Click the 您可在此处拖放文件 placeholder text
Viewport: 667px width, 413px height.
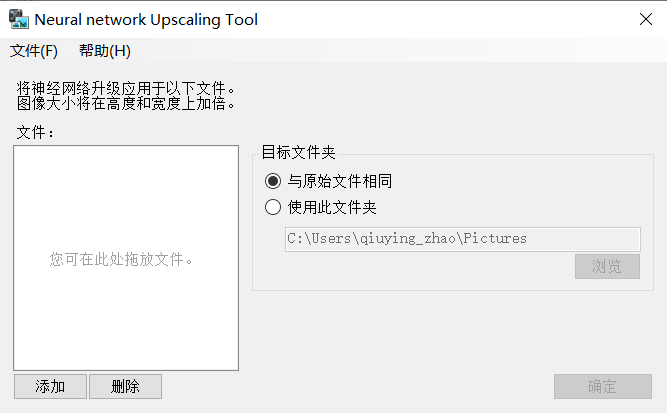[x=121, y=259]
